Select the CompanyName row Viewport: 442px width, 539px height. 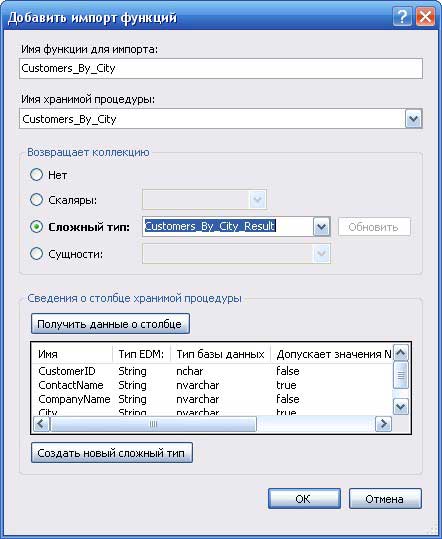[x=212, y=399]
